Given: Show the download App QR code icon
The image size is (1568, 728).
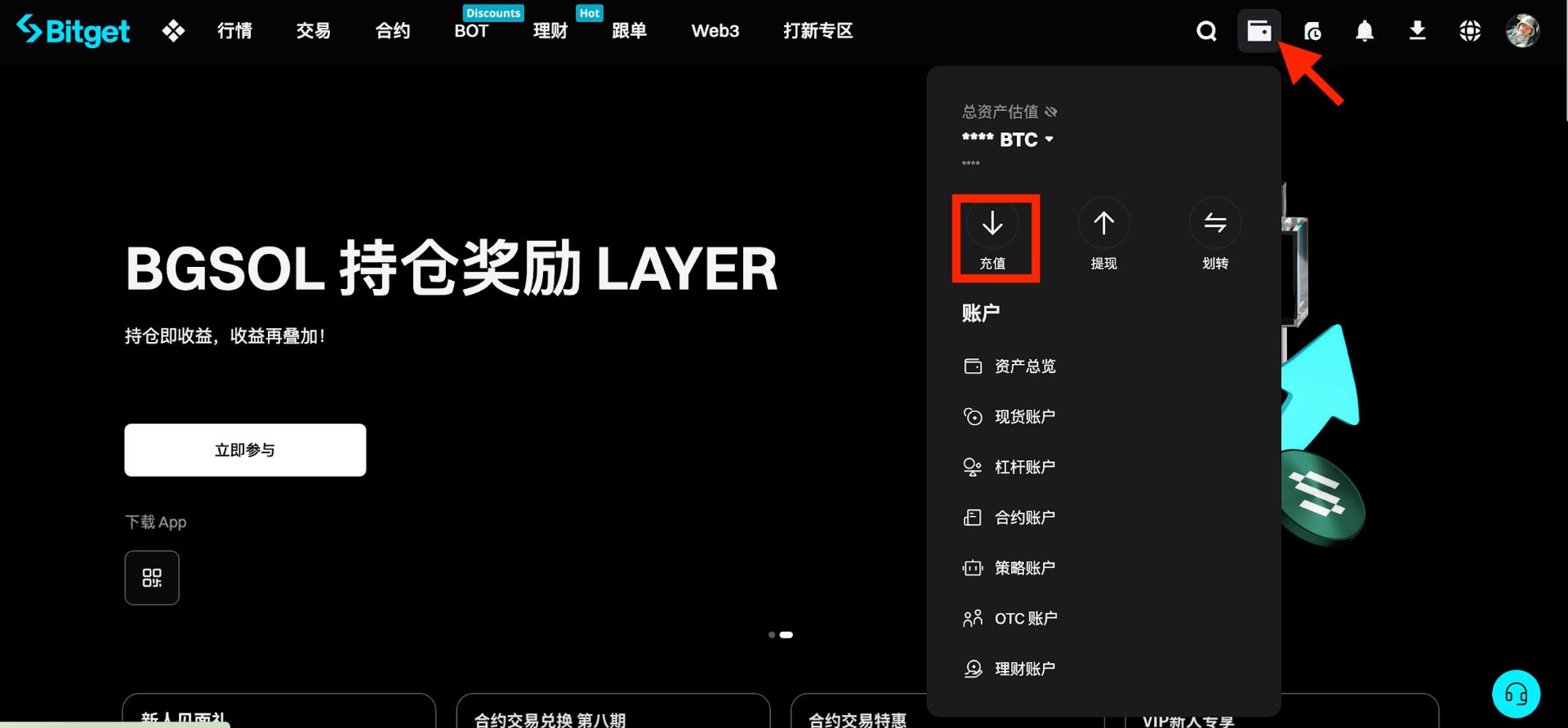Looking at the screenshot, I should (152, 578).
